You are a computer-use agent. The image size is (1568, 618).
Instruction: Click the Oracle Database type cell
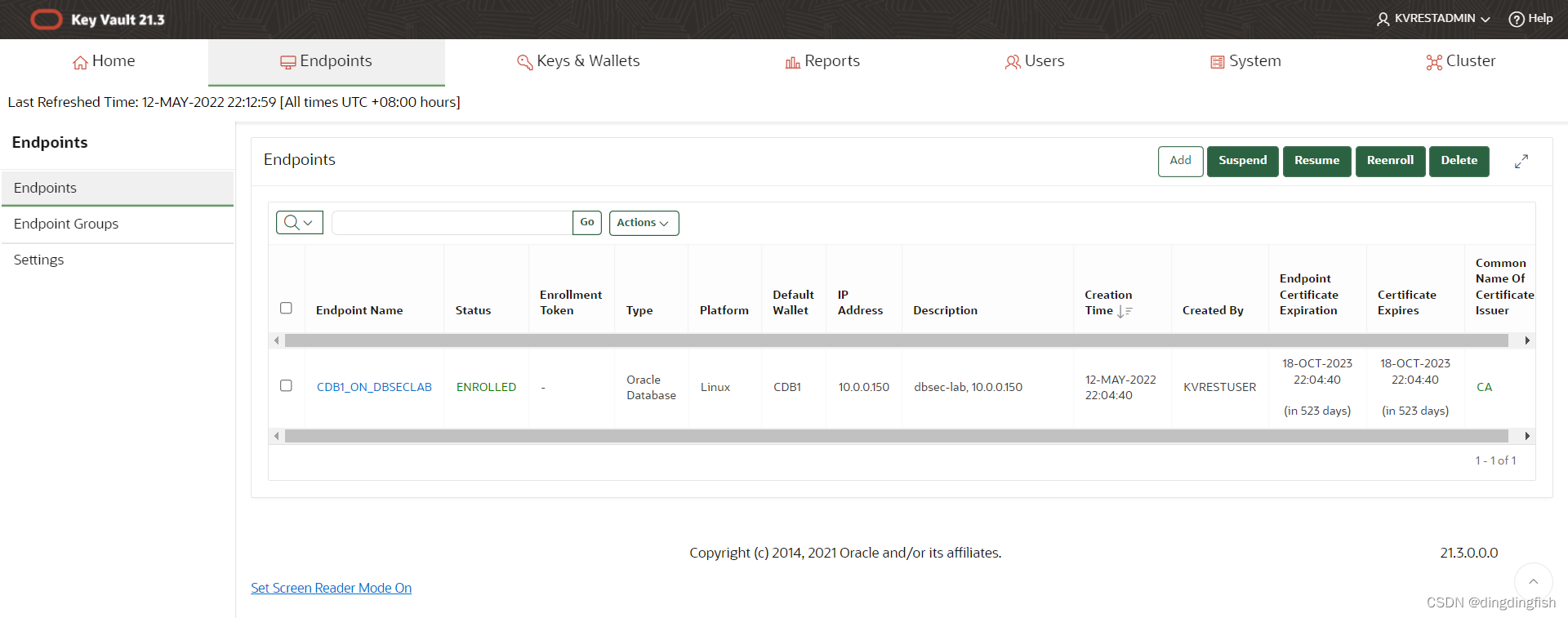click(651, 387)
